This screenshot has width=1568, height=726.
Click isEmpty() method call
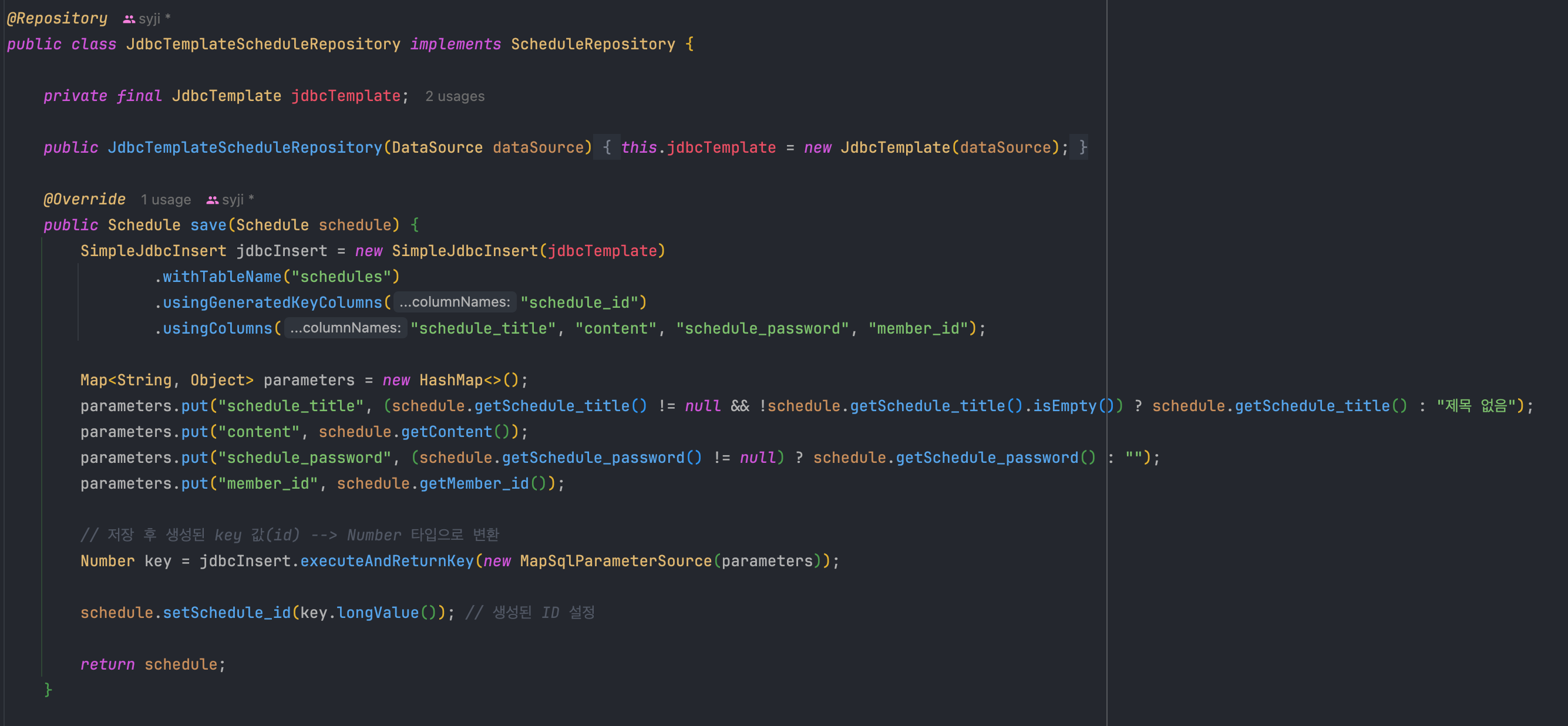coord(1074,406)
